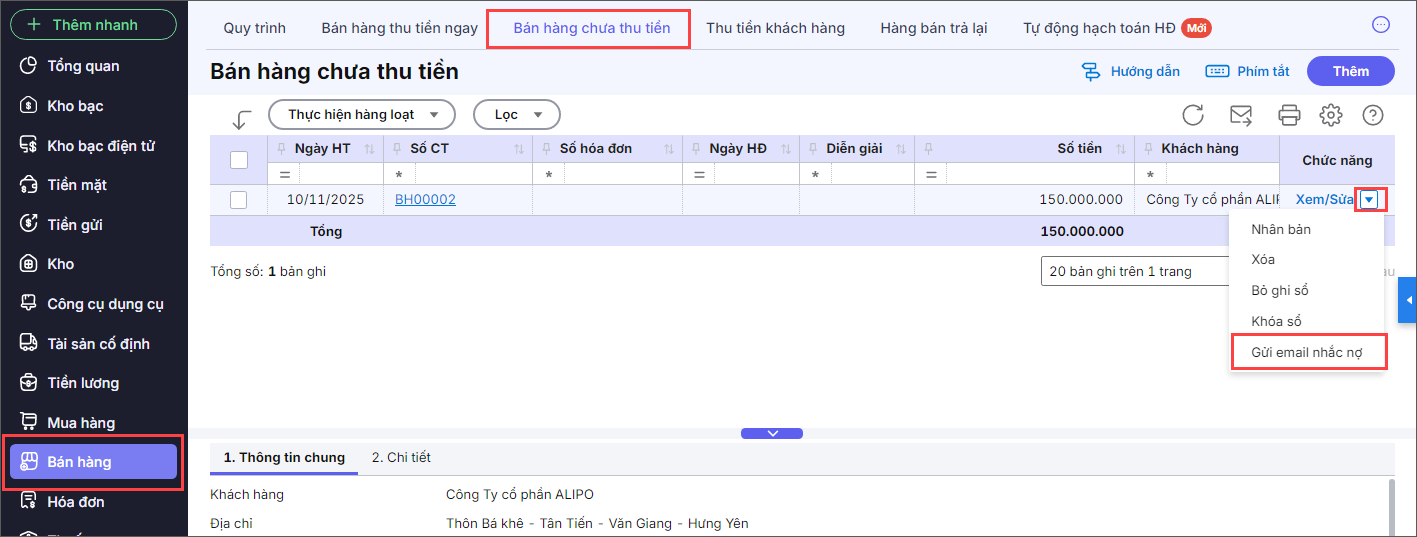Screen dimensions: 1417x537
Task: Switch to the Thu tiền khách hàng tab
Action: 775,28
